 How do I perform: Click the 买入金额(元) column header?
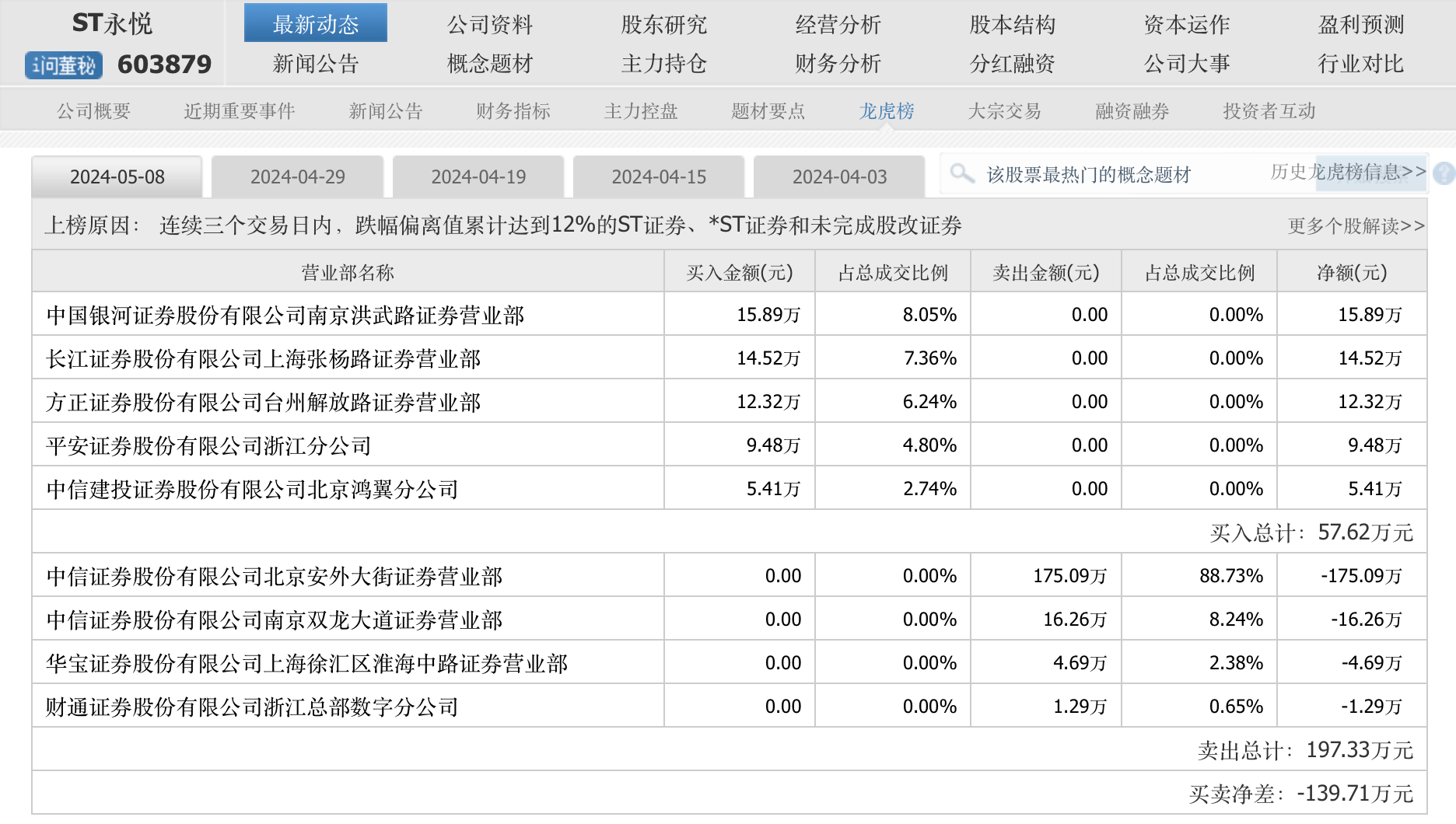pos(739,273)
